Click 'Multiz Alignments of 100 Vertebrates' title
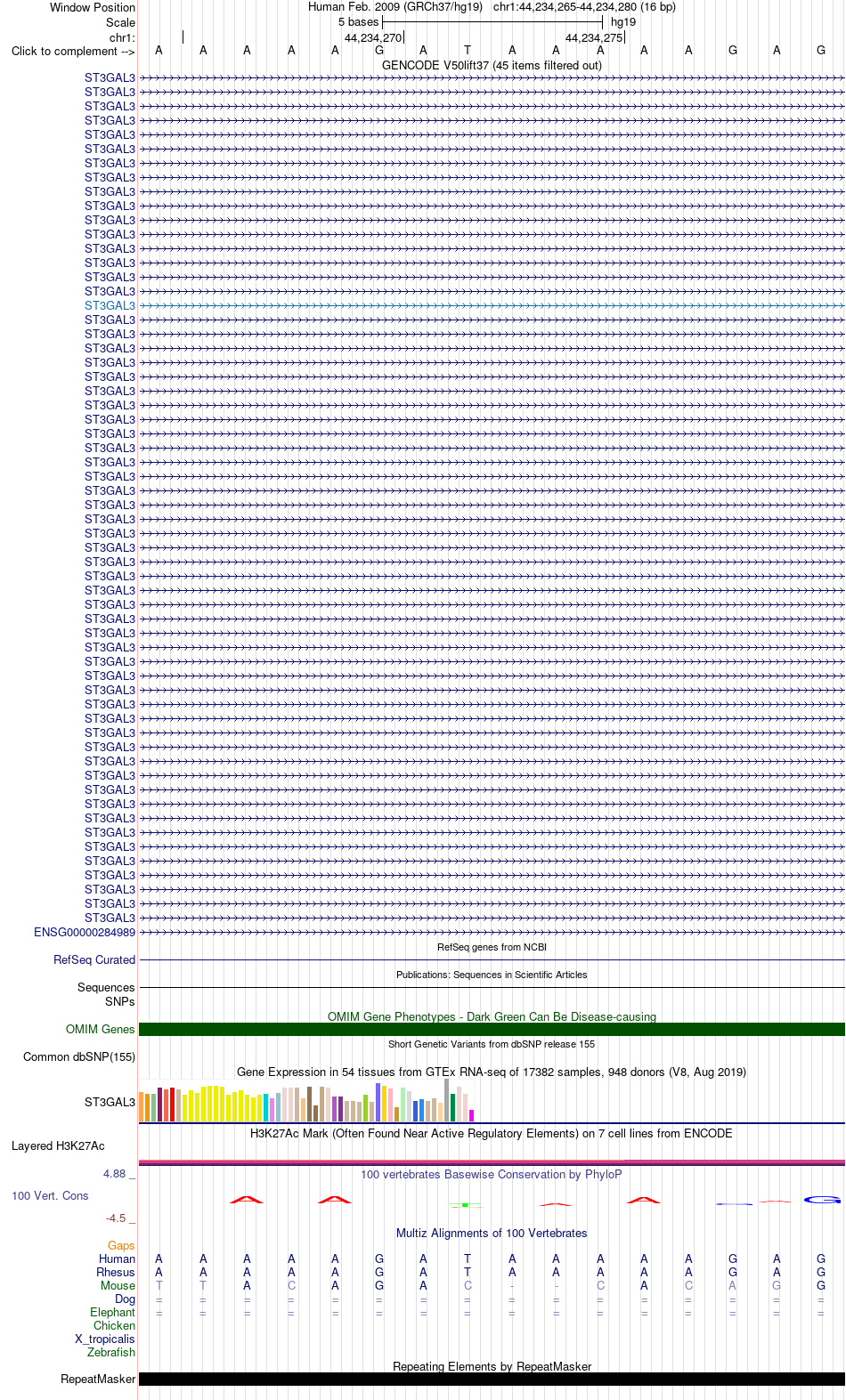Image resolution: width=846 pixels, height=1400 pixels. pos(492,1233)
